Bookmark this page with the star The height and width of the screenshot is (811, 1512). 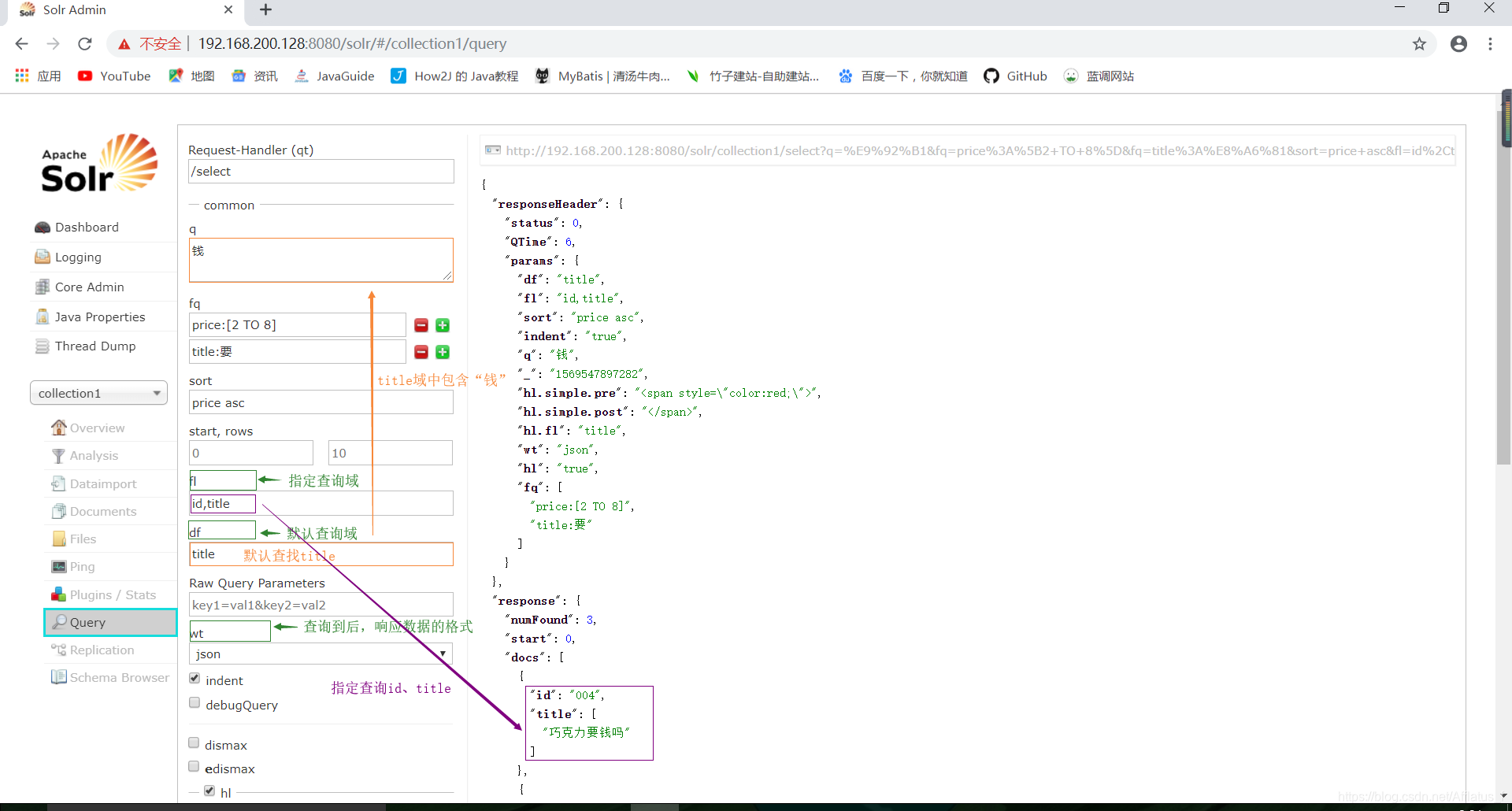pos(1419,44)
